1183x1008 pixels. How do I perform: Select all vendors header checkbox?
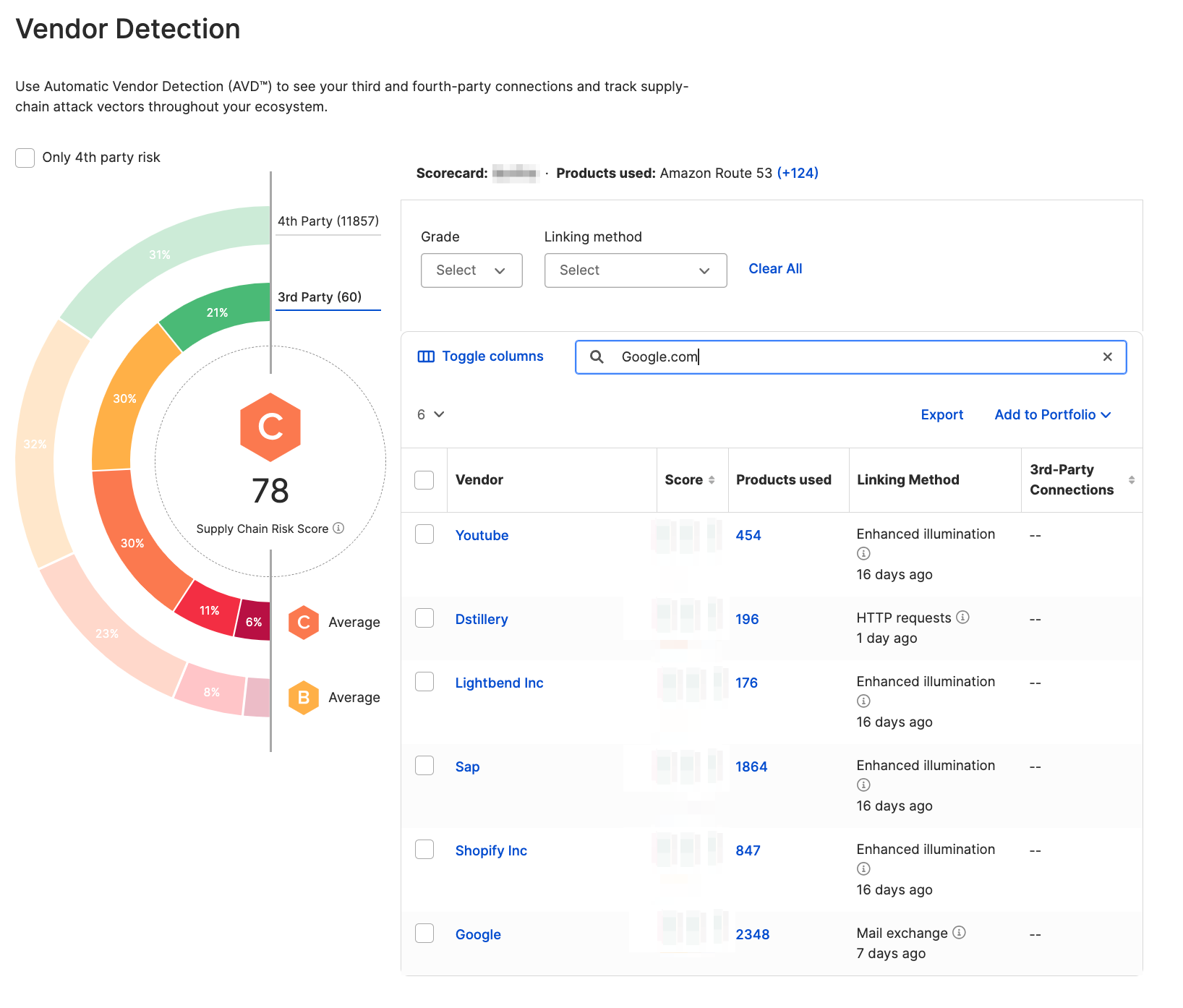point(424,480)
